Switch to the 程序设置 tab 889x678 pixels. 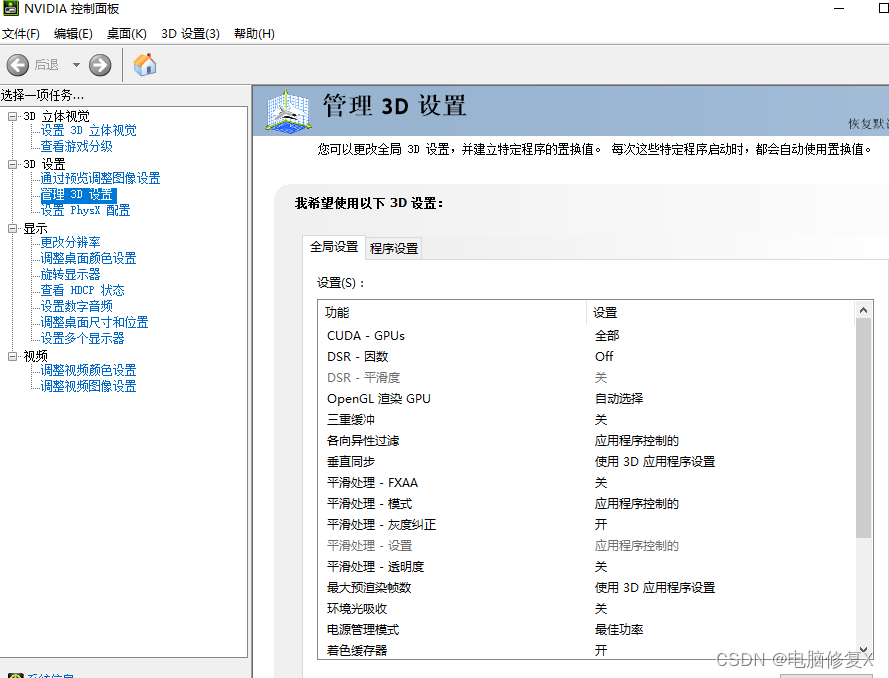pos(394,248)
